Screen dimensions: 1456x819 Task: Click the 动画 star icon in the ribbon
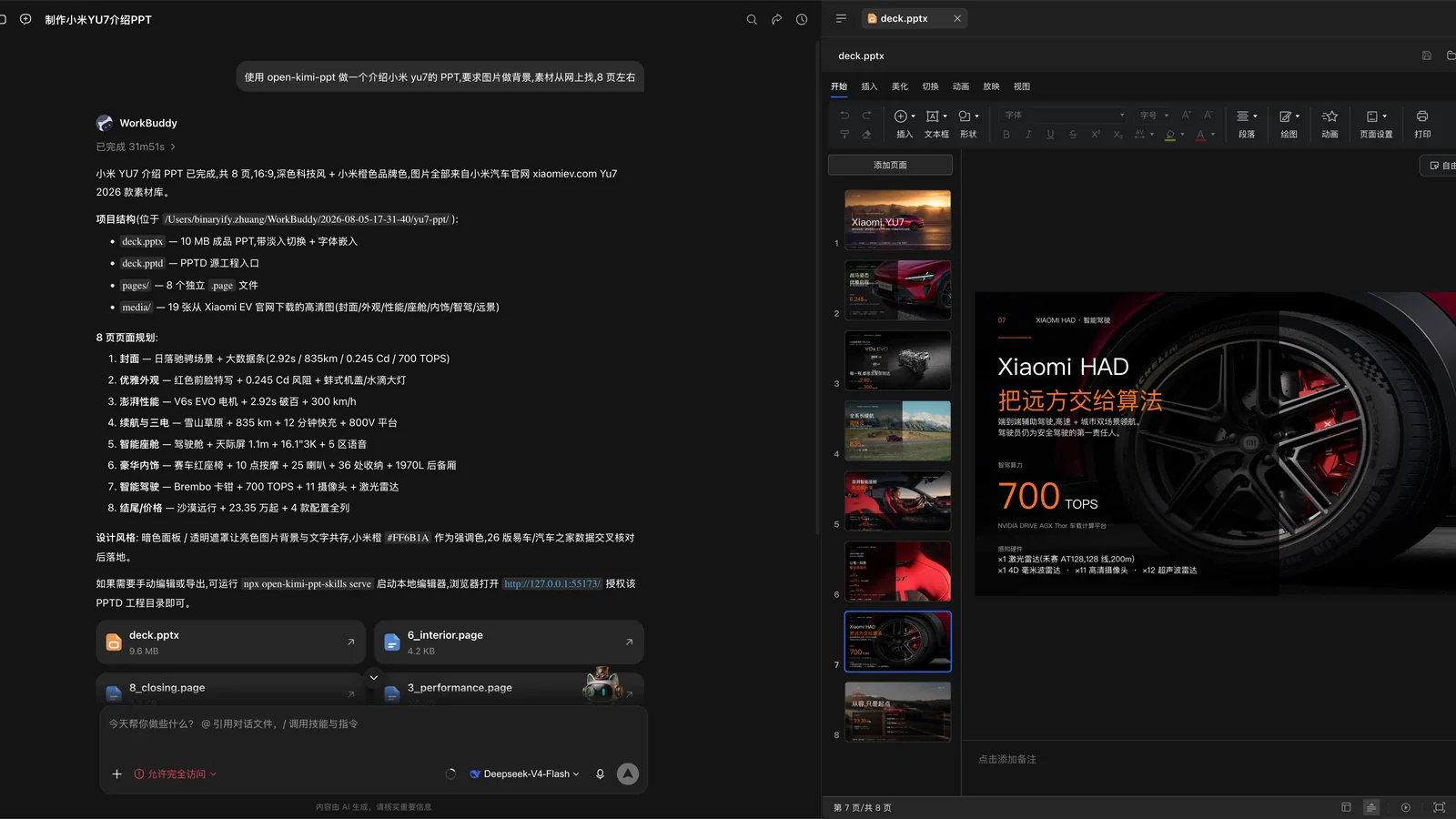[x=1330, y=116]
